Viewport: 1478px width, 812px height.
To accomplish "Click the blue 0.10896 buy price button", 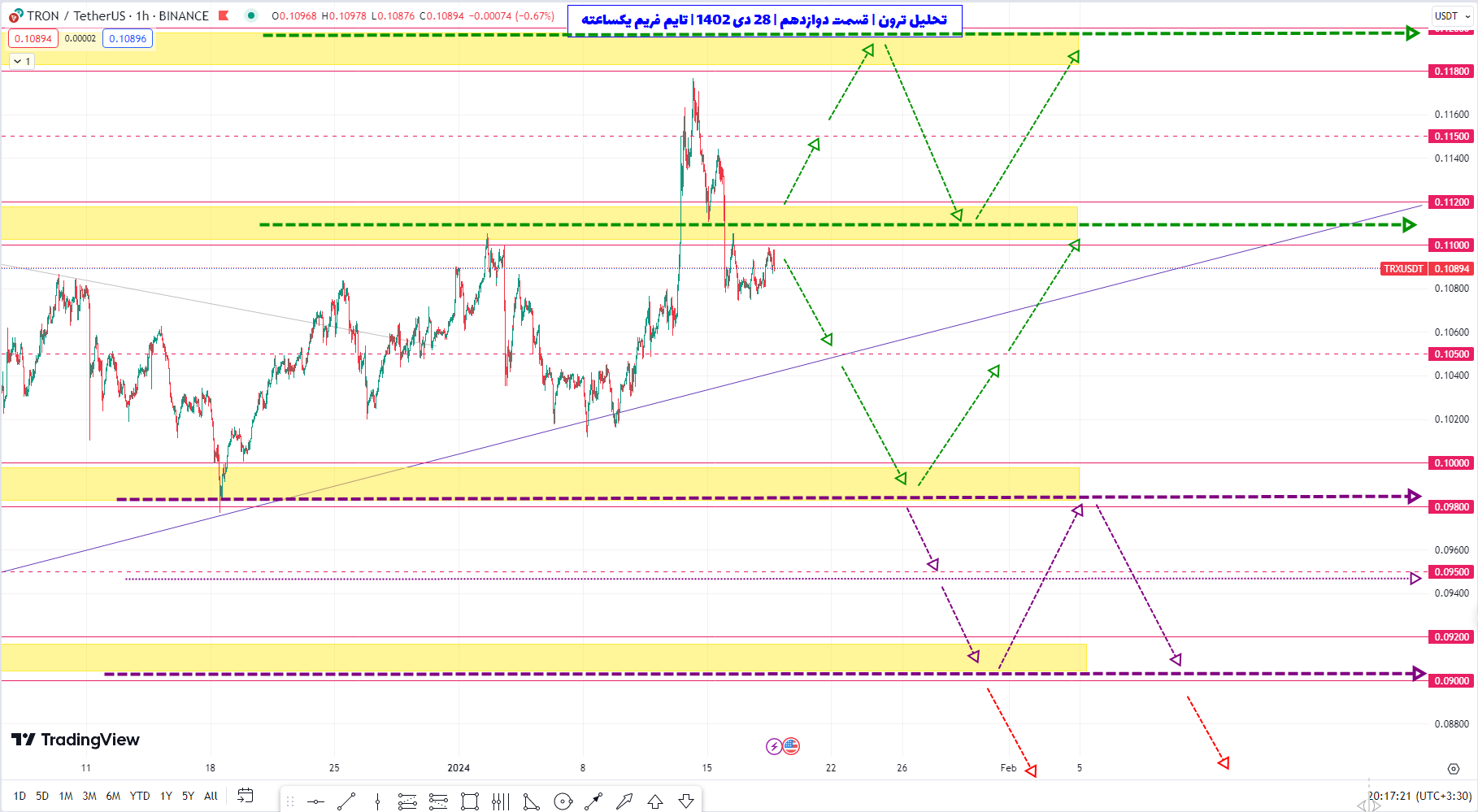I will coord(128,38).
